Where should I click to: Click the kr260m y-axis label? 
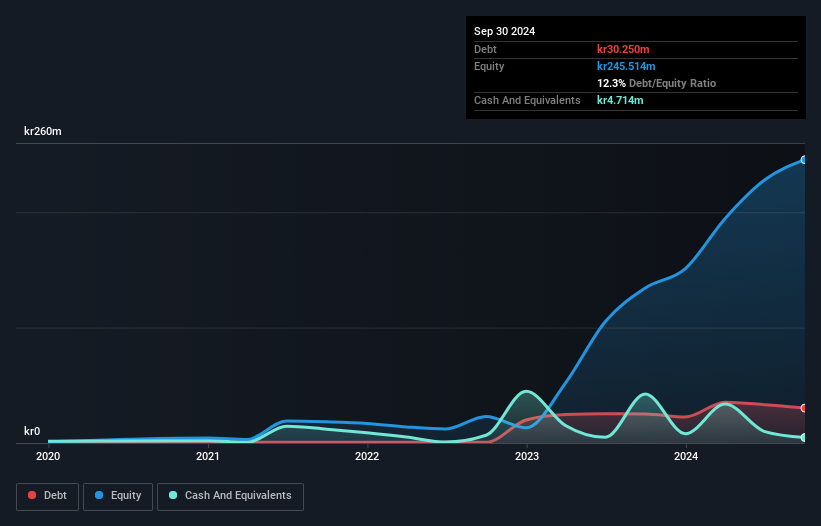(42, 131)
